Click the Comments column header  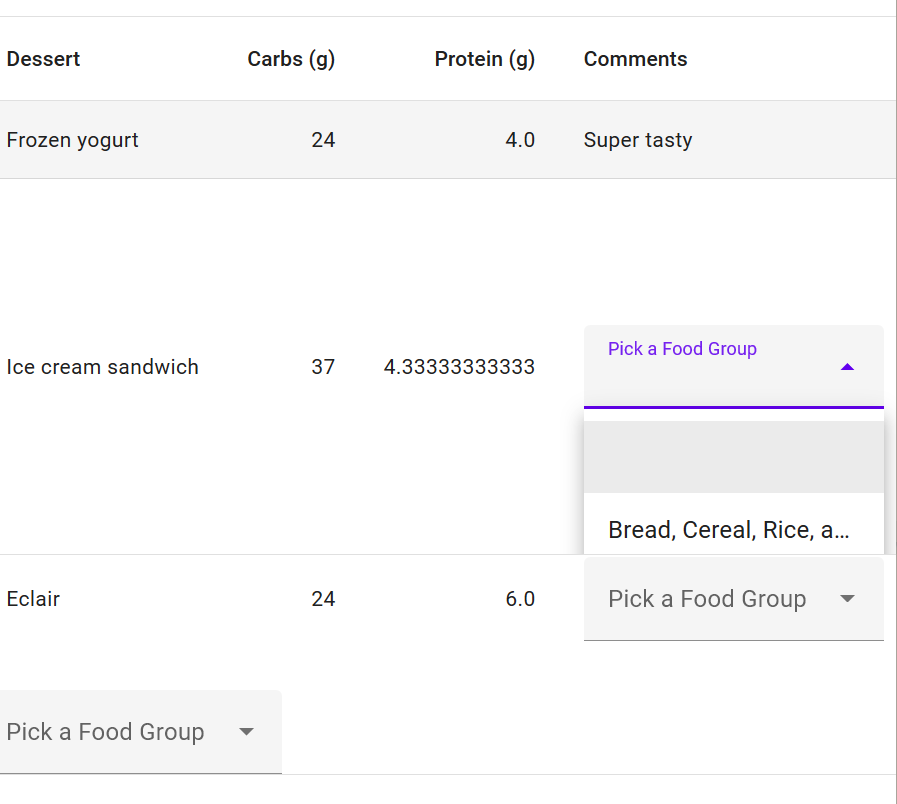coord(635,59)
